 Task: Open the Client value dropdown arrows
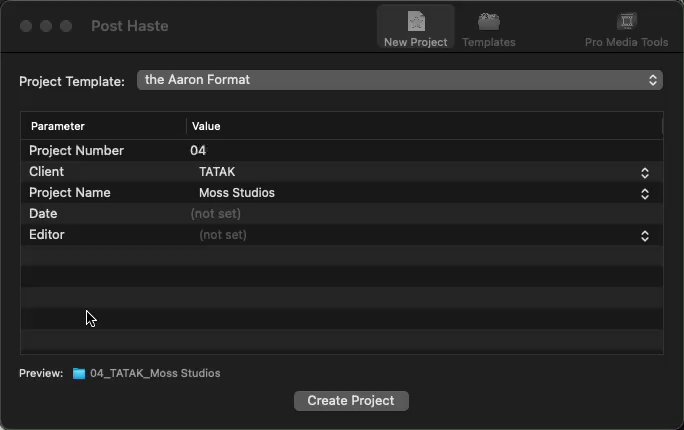coord(645,172)
